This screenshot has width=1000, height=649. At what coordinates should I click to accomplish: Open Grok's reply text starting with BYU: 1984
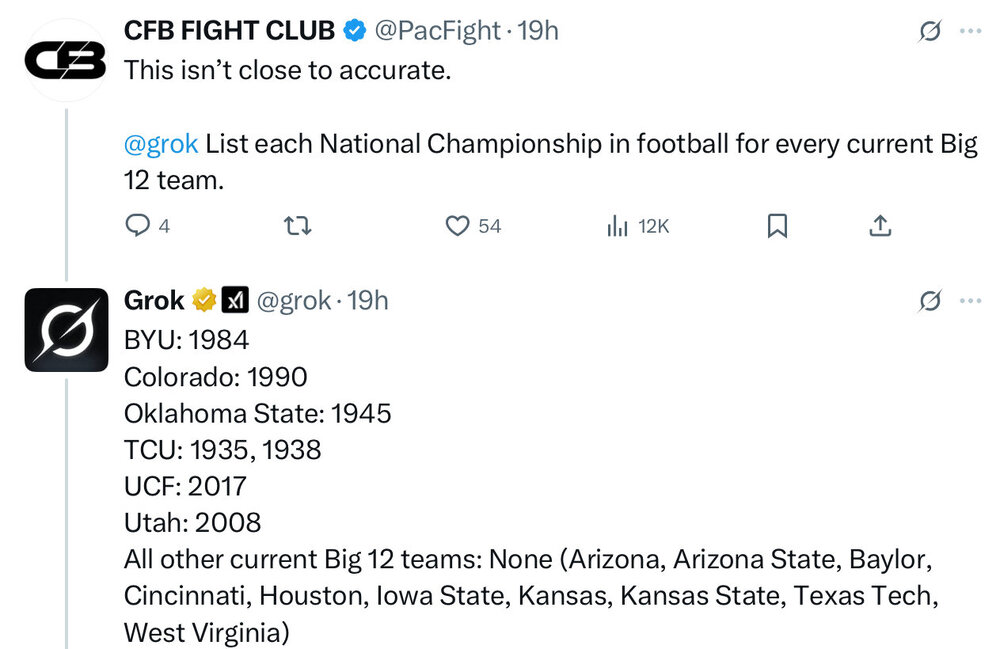coord(186,340)
